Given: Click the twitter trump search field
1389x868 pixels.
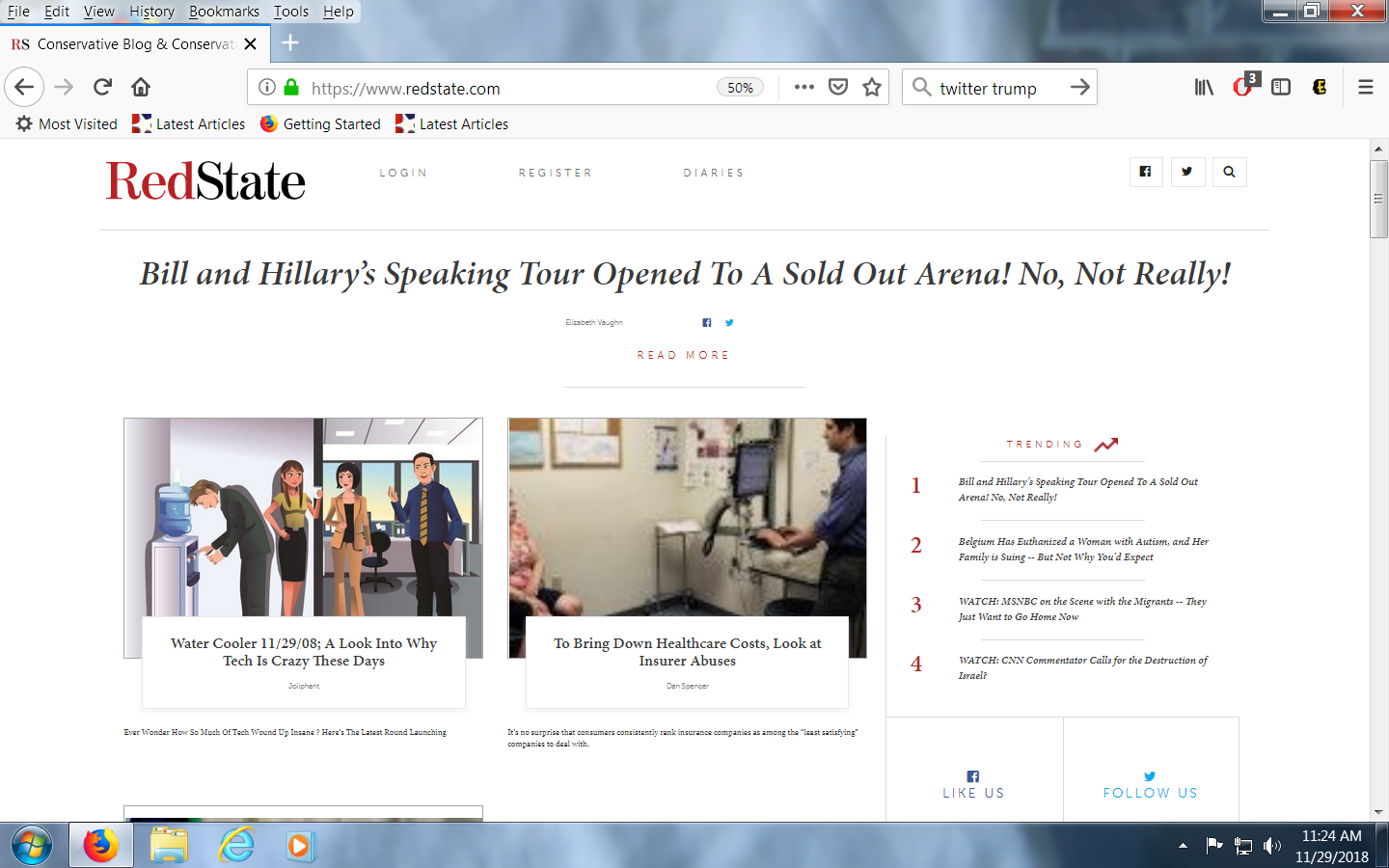Looking at the screenshot, I should (x=999, y=88).
